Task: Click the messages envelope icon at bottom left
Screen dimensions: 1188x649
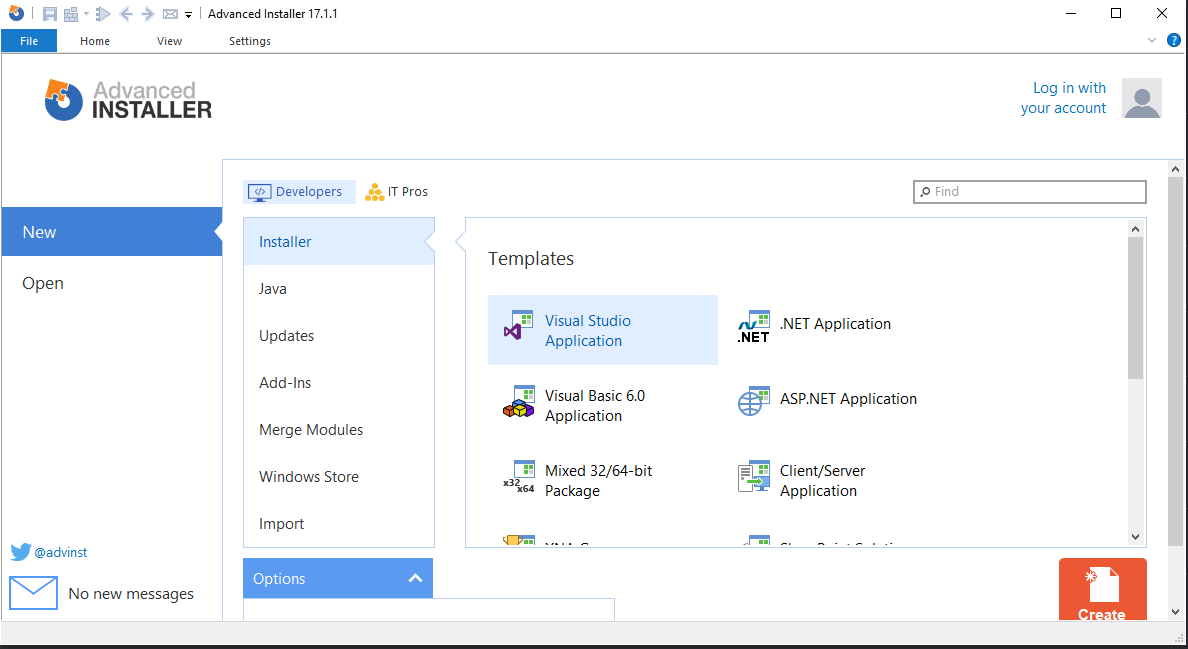Action: click(33, 593)
